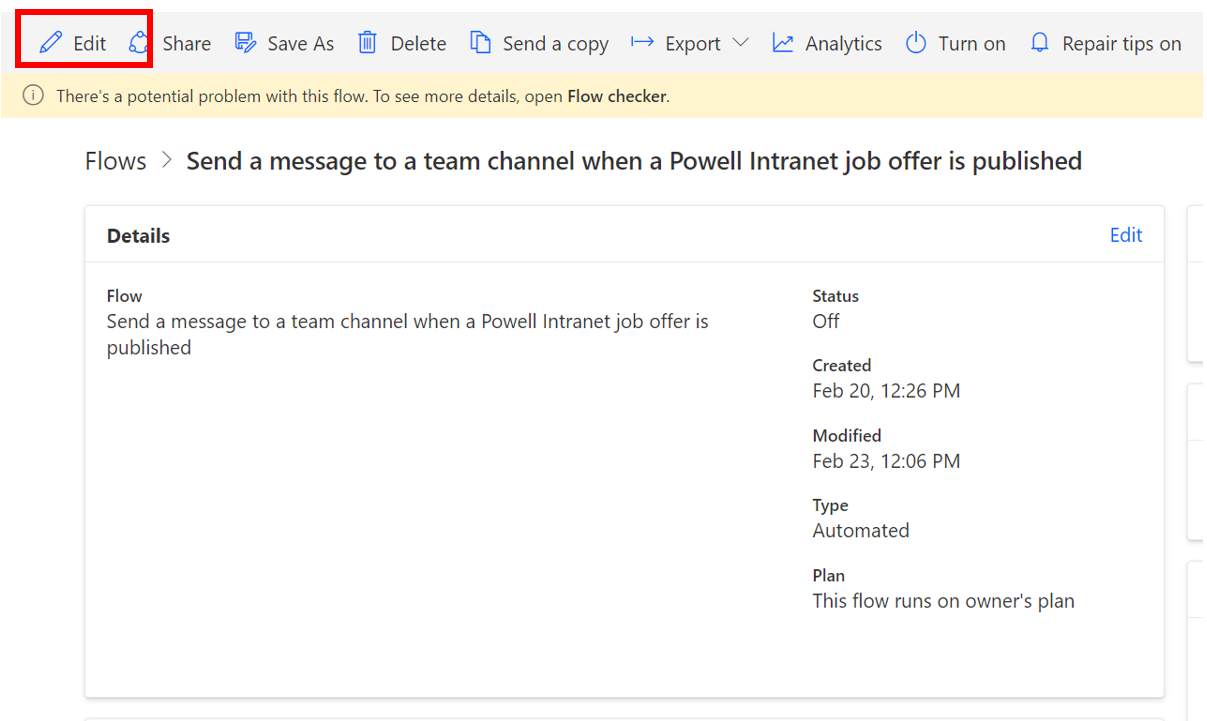Click the Modified date Feb 23, 12:06 PM
Image resolution: width=1207 pixels, height=721 pixels.
pyautogui.click(x=886, y=461)
